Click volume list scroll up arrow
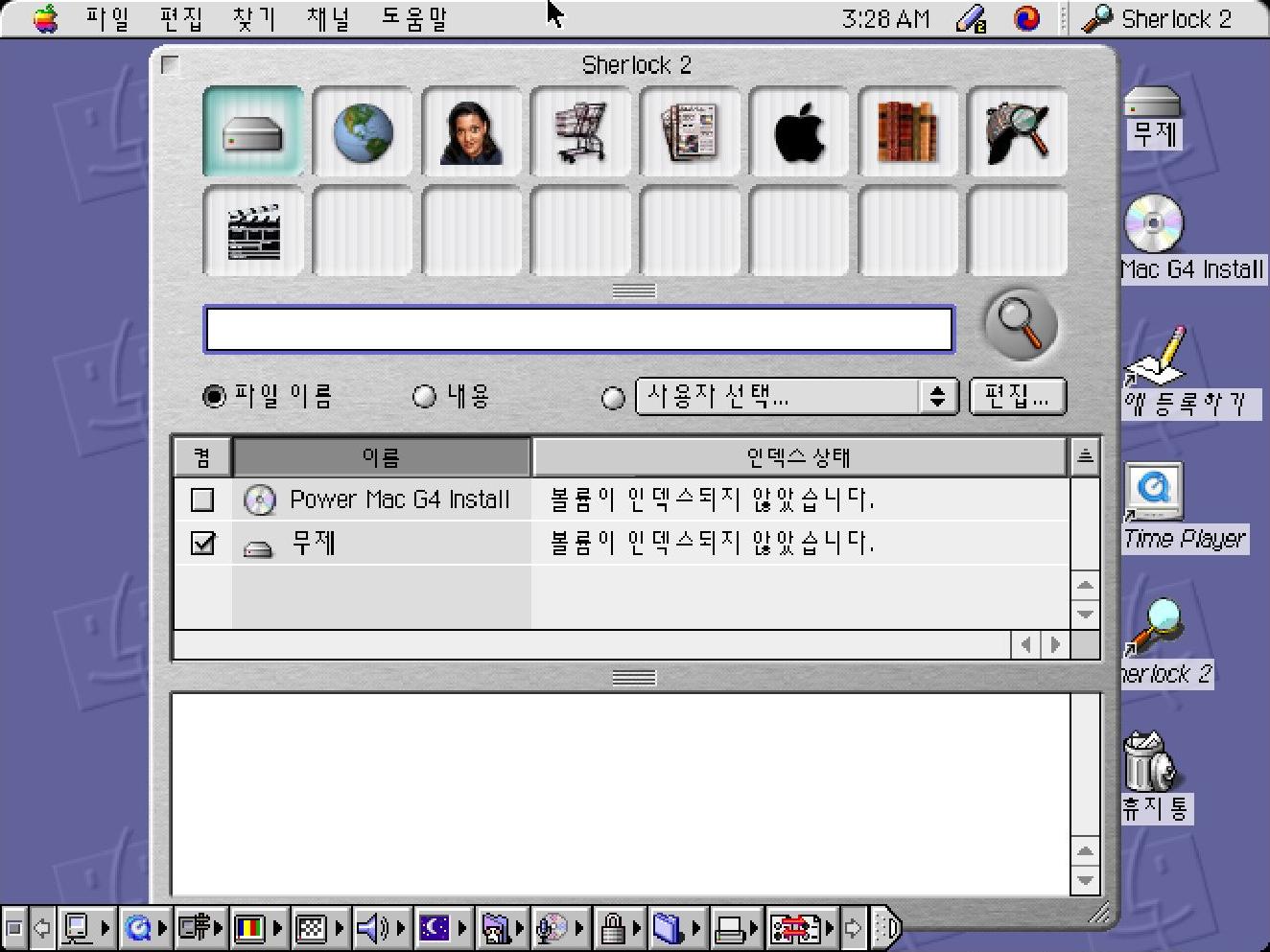The height and width of the screenshot is (952, 1270). (x=1085, y=586)
